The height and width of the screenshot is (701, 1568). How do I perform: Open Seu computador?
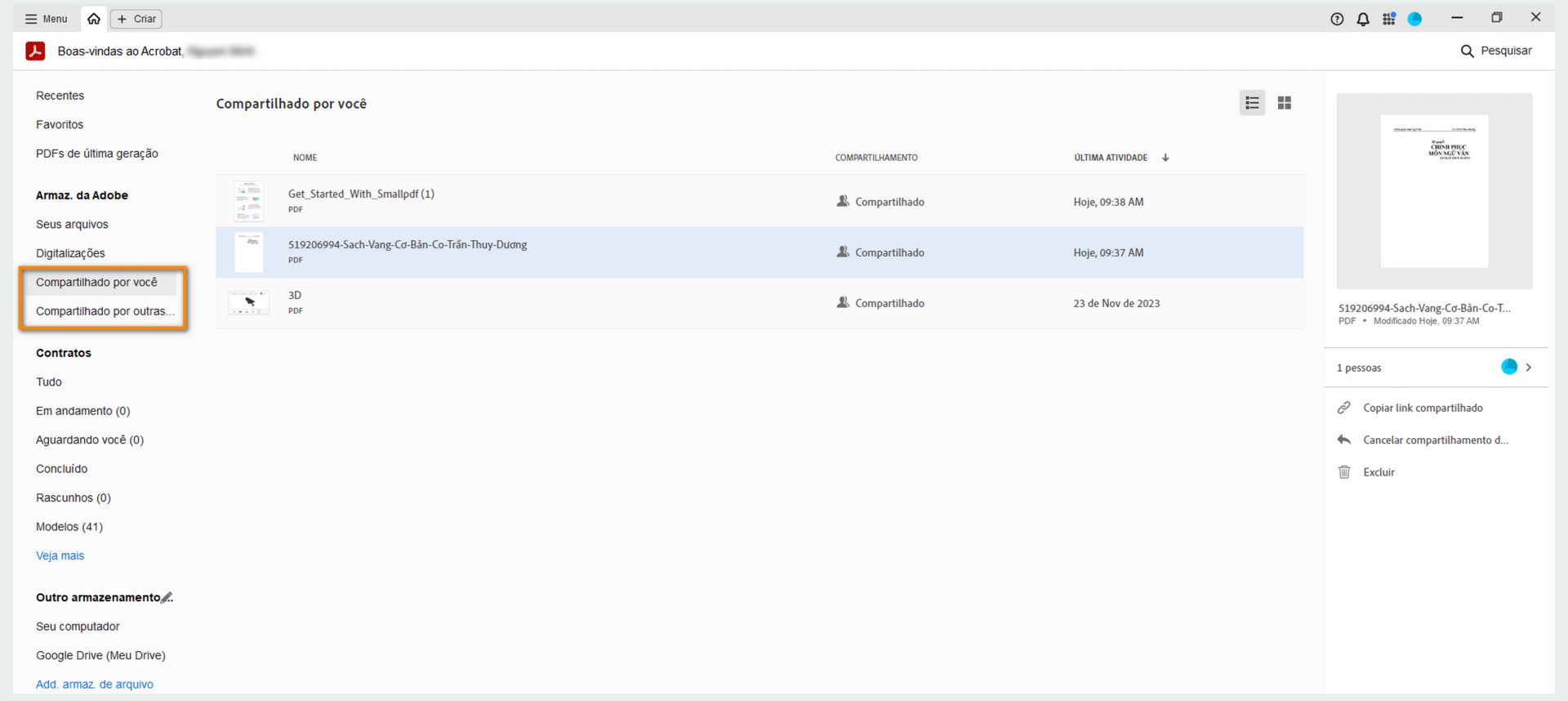pos(78,627)
